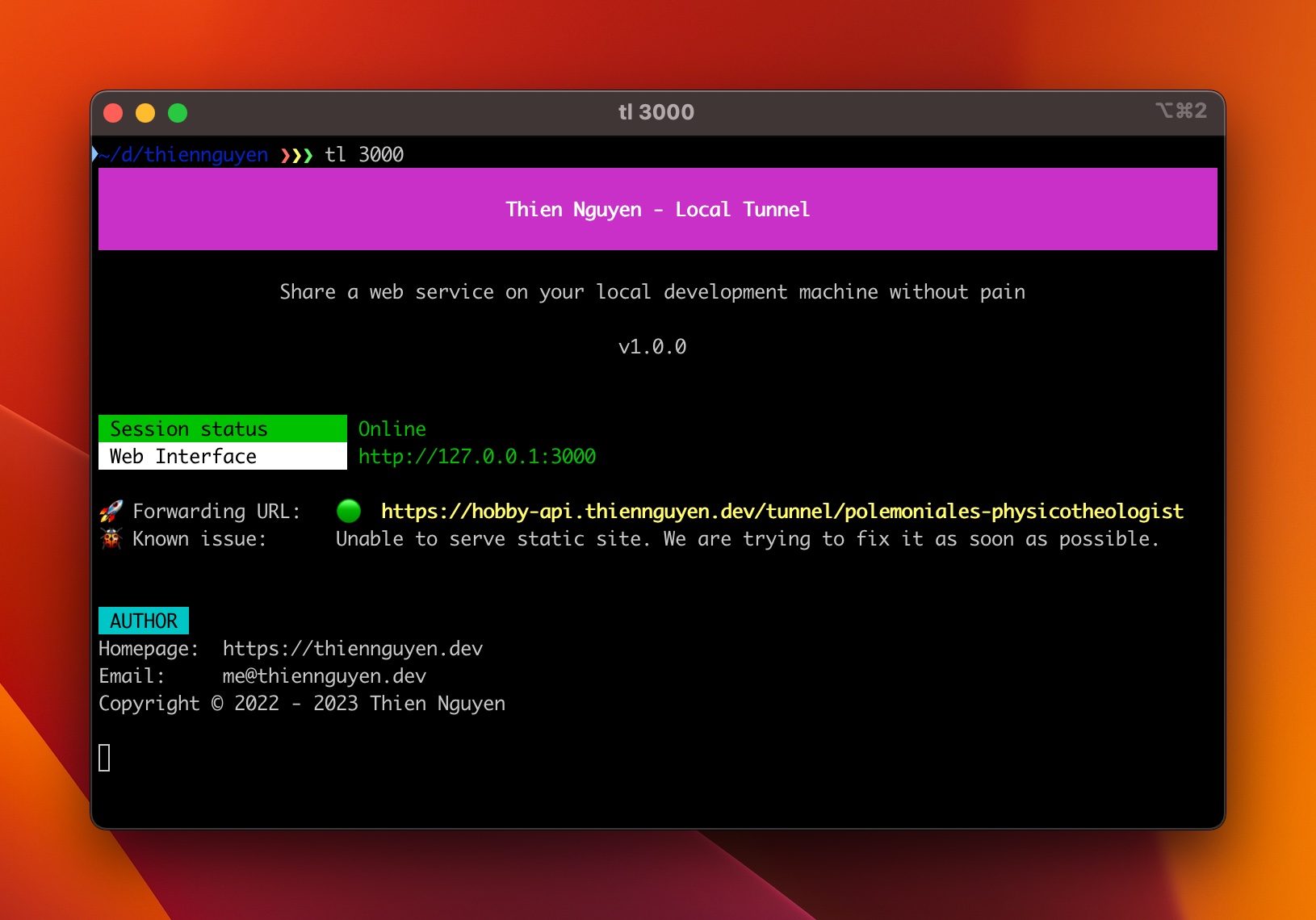Click the 'tl 3000' window title
The height and width of the screenshot is (920, 1316).
coord(656,112)
